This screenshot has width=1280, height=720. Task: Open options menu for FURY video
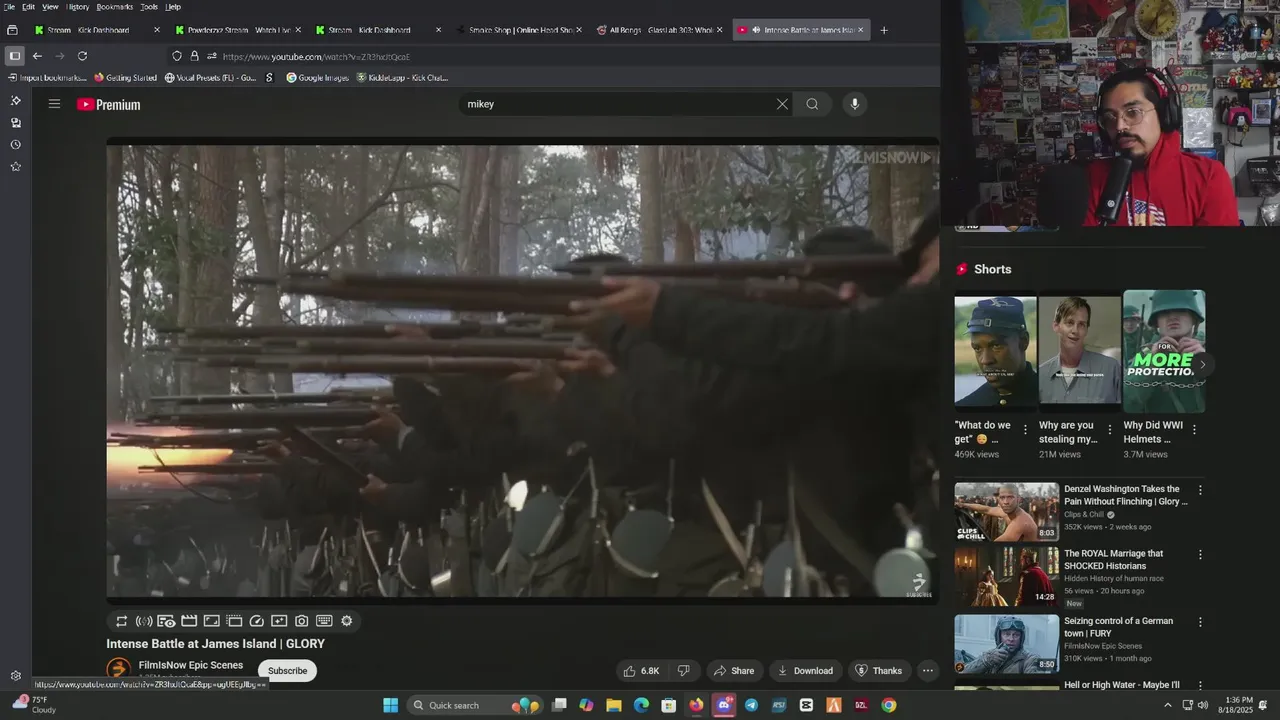(1200, 622)
